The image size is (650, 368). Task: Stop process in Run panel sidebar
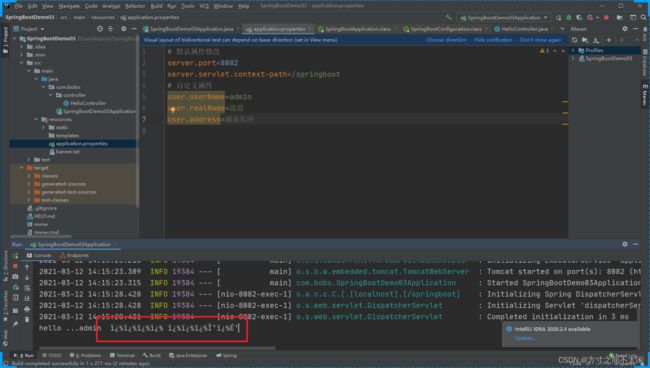point(15,266)
